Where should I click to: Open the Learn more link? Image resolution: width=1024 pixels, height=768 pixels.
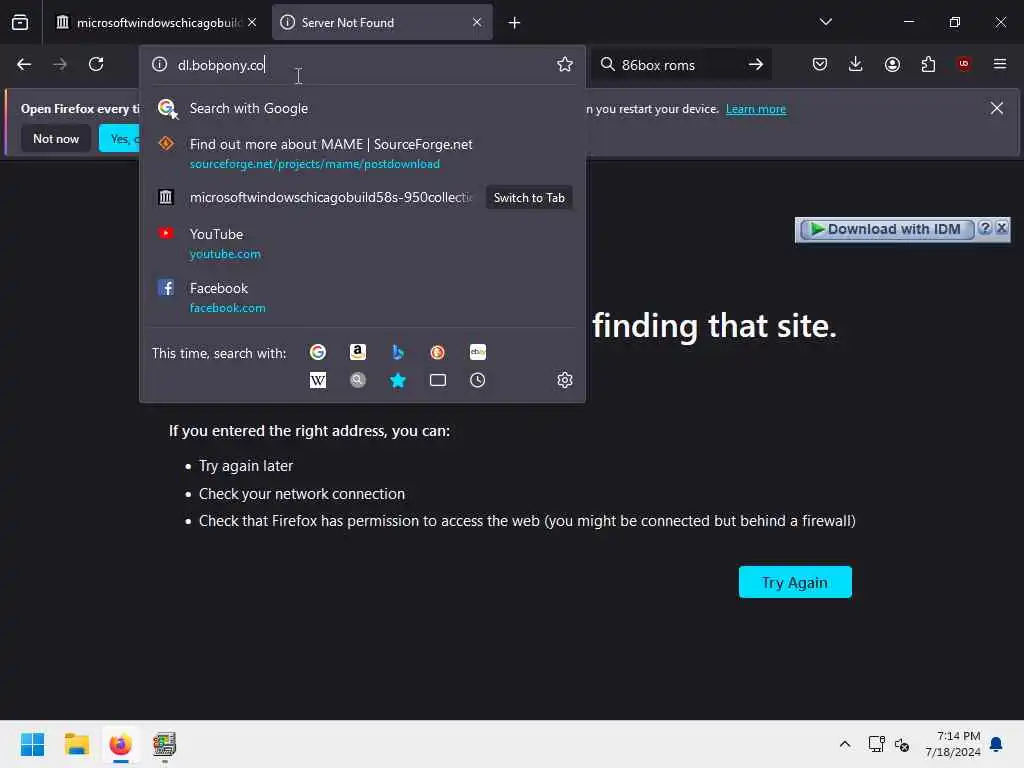(756, 109)
